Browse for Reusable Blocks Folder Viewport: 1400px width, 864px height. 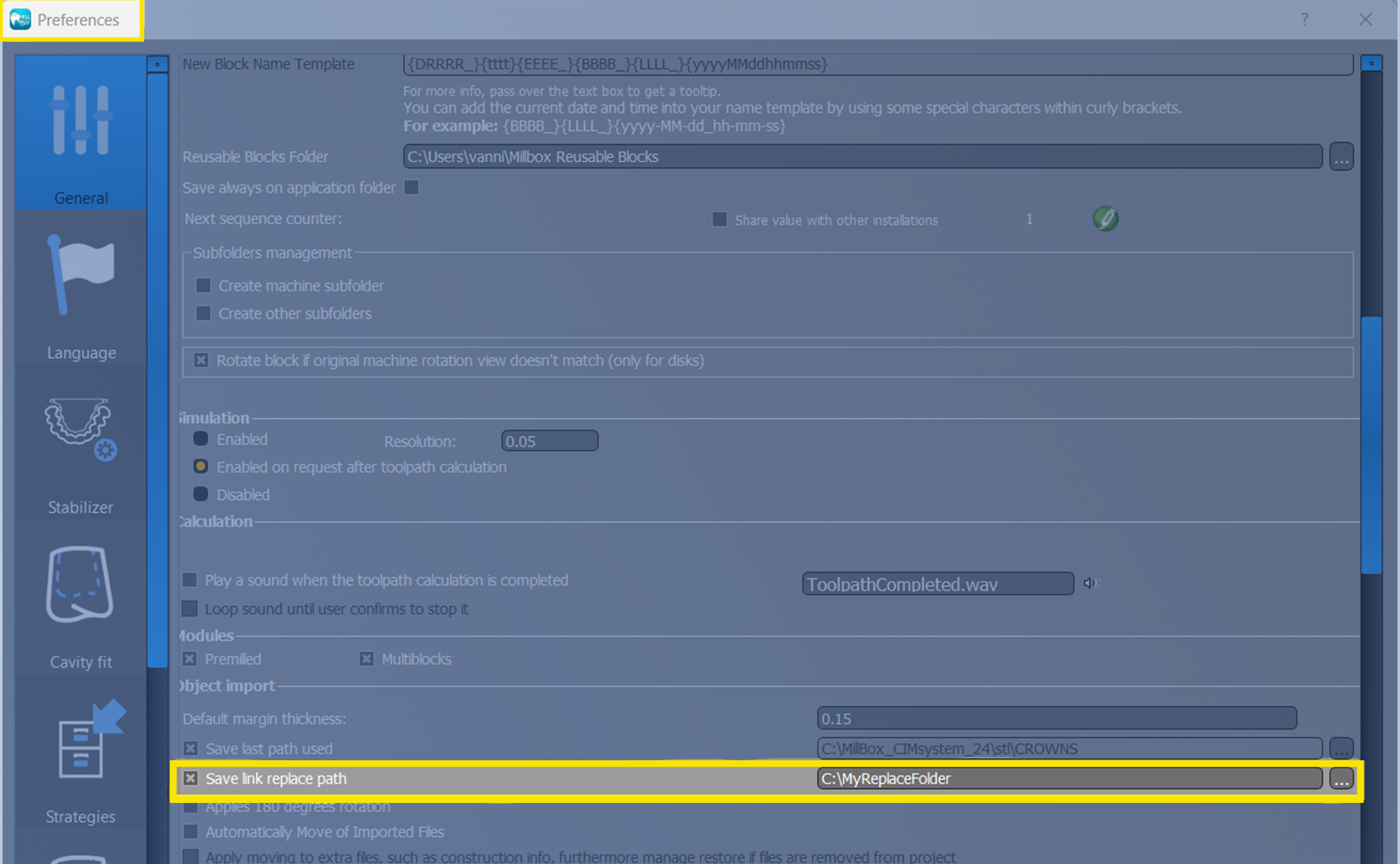[x=1341, y=157]
